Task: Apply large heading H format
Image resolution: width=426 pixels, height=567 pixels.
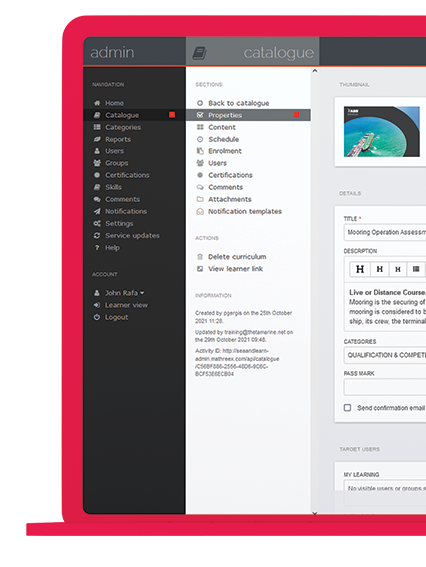Action: point(360,269)
